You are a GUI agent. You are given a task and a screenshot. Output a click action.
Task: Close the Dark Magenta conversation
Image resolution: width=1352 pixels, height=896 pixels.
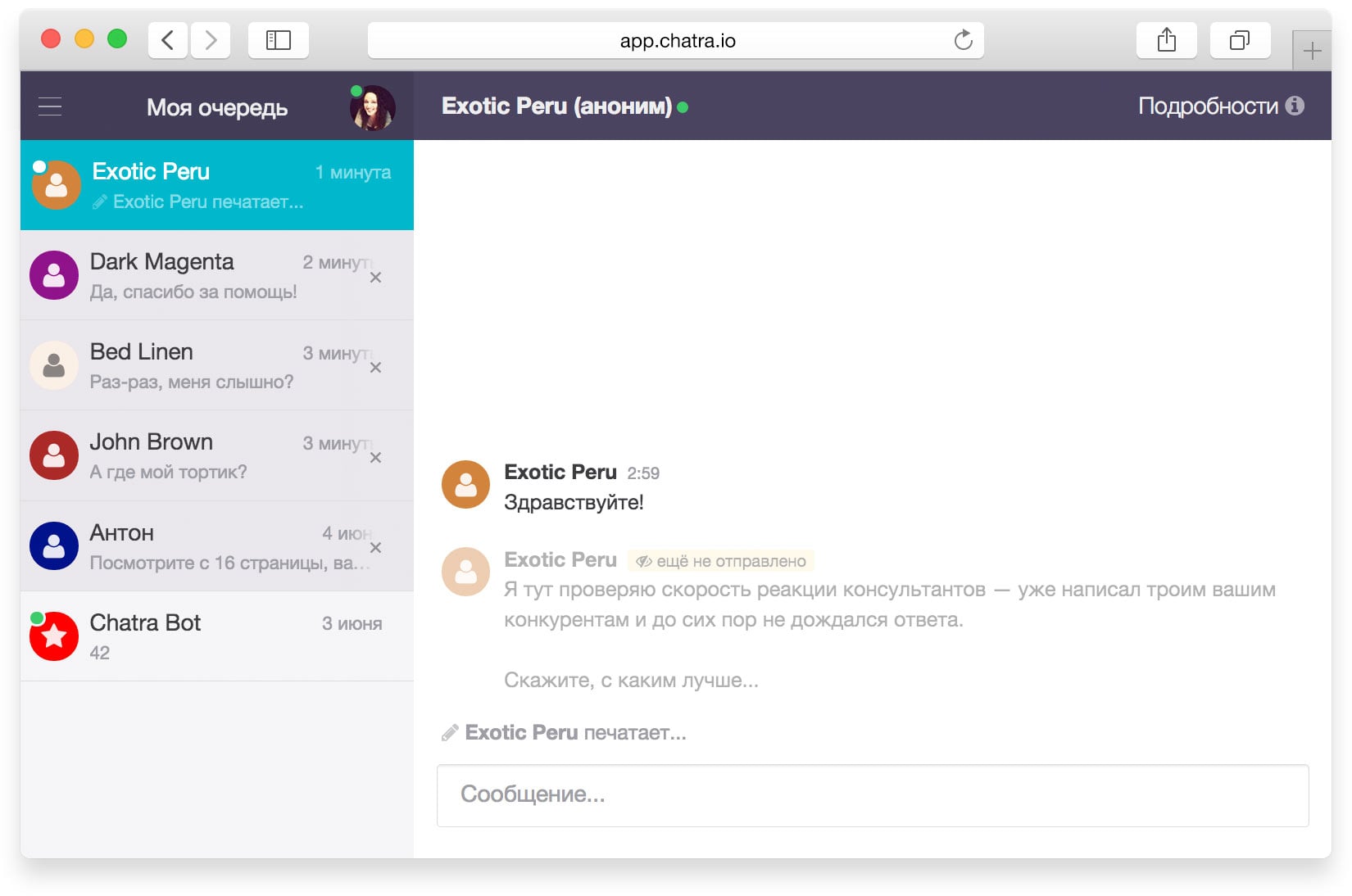click(x=375, y=278)
